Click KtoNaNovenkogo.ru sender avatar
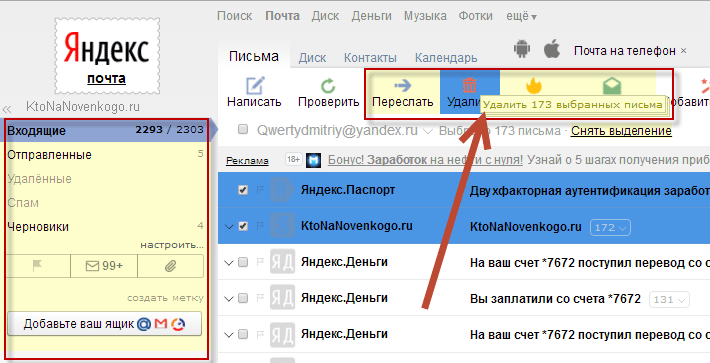 pos(283,225)
